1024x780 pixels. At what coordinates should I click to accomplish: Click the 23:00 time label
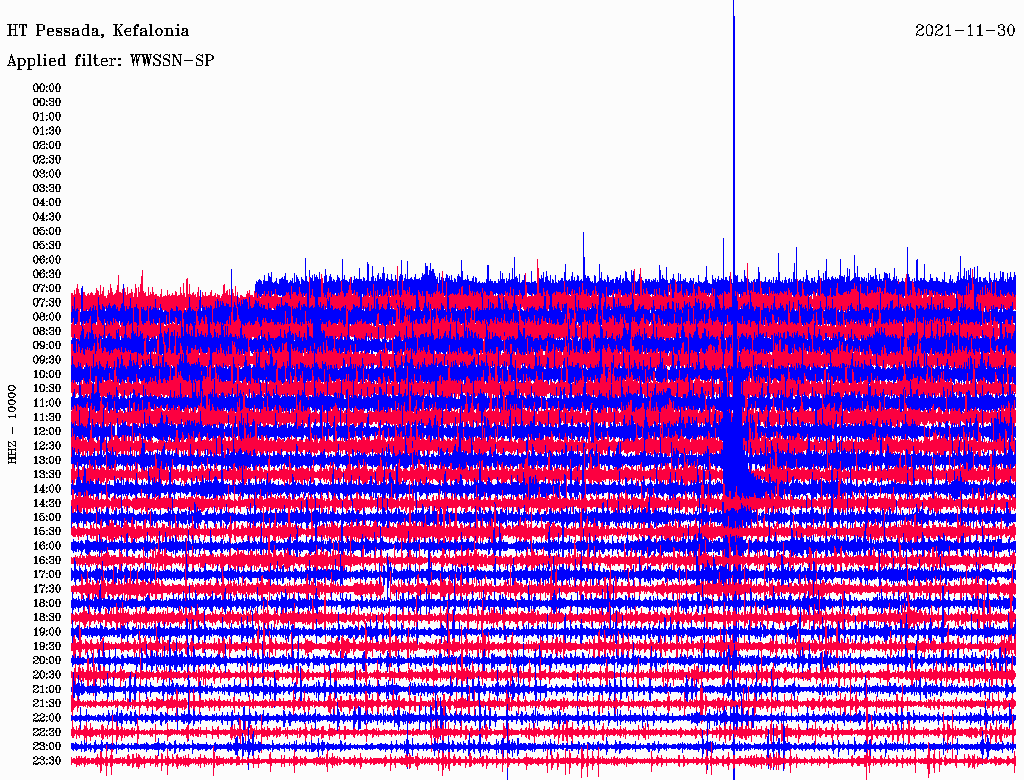[47, 747]
